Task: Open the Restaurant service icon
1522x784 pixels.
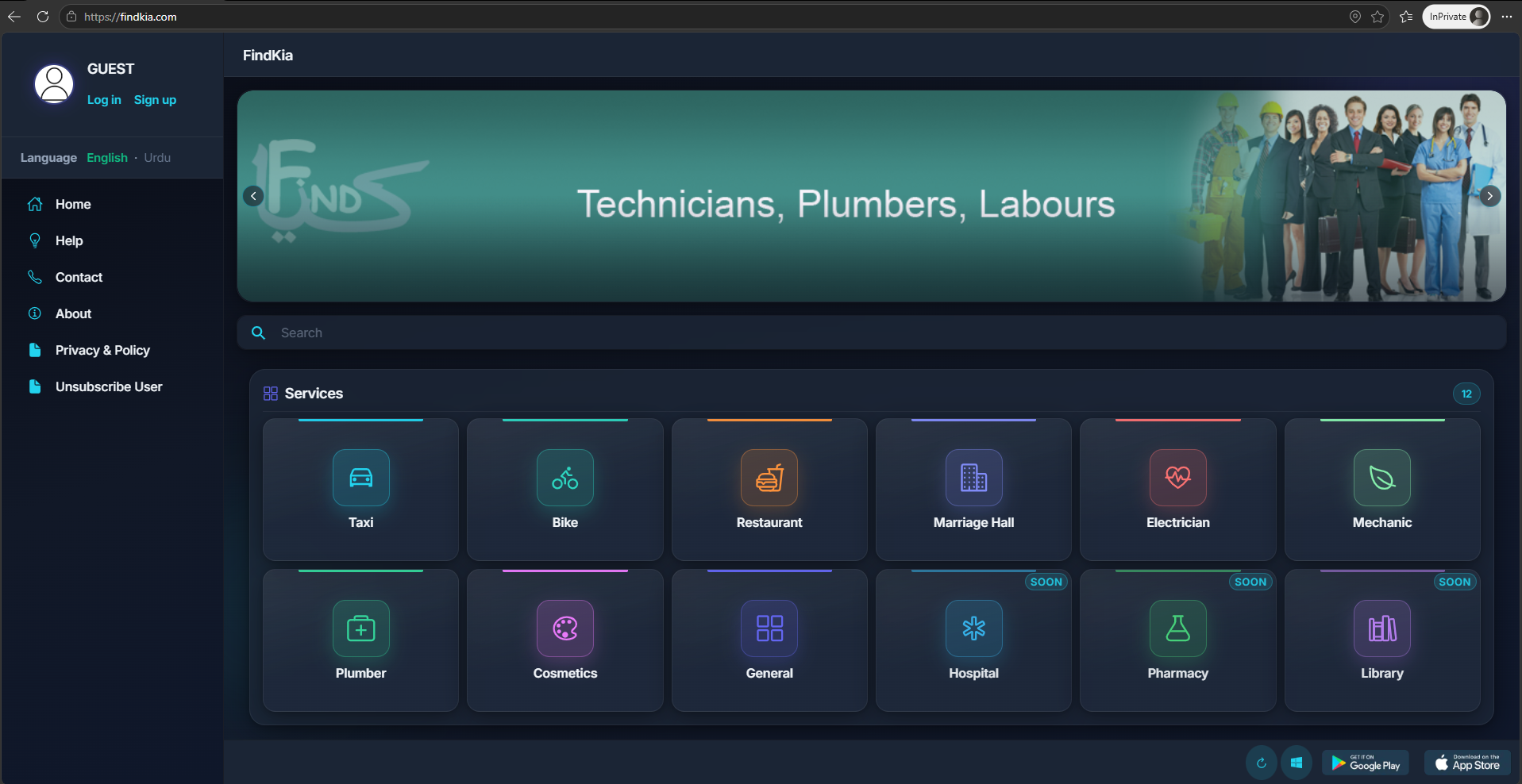Action: pos(769,478)
